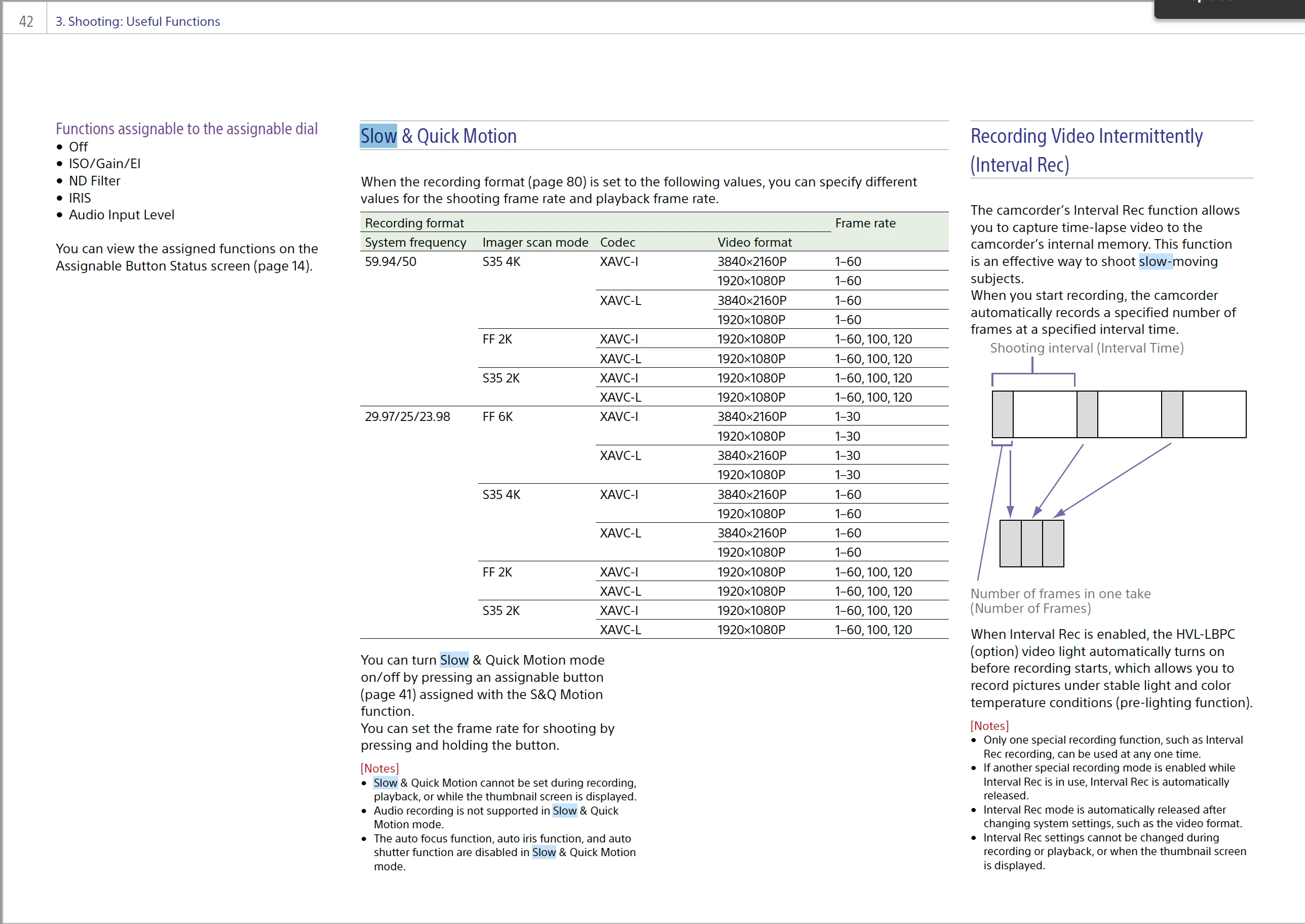The width and height of the screenshot is (1305, 924).
Task: Click the 'Number of frames in one take' caption
Action: pyautogui.click(x=1060, y=594)
